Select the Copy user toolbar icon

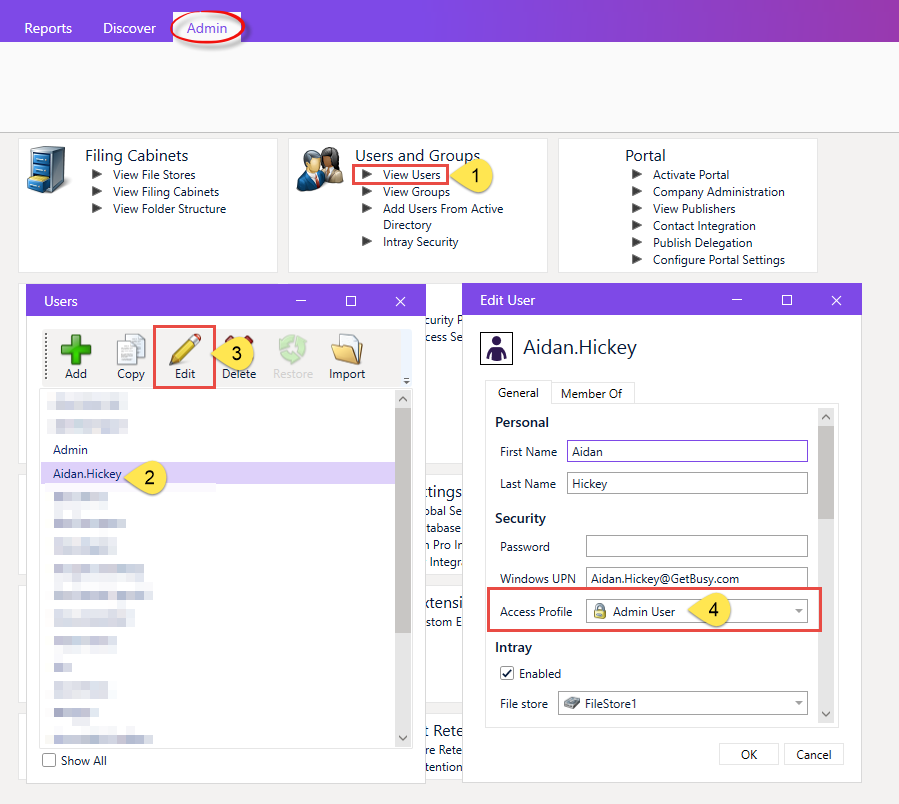click(131, 350)
